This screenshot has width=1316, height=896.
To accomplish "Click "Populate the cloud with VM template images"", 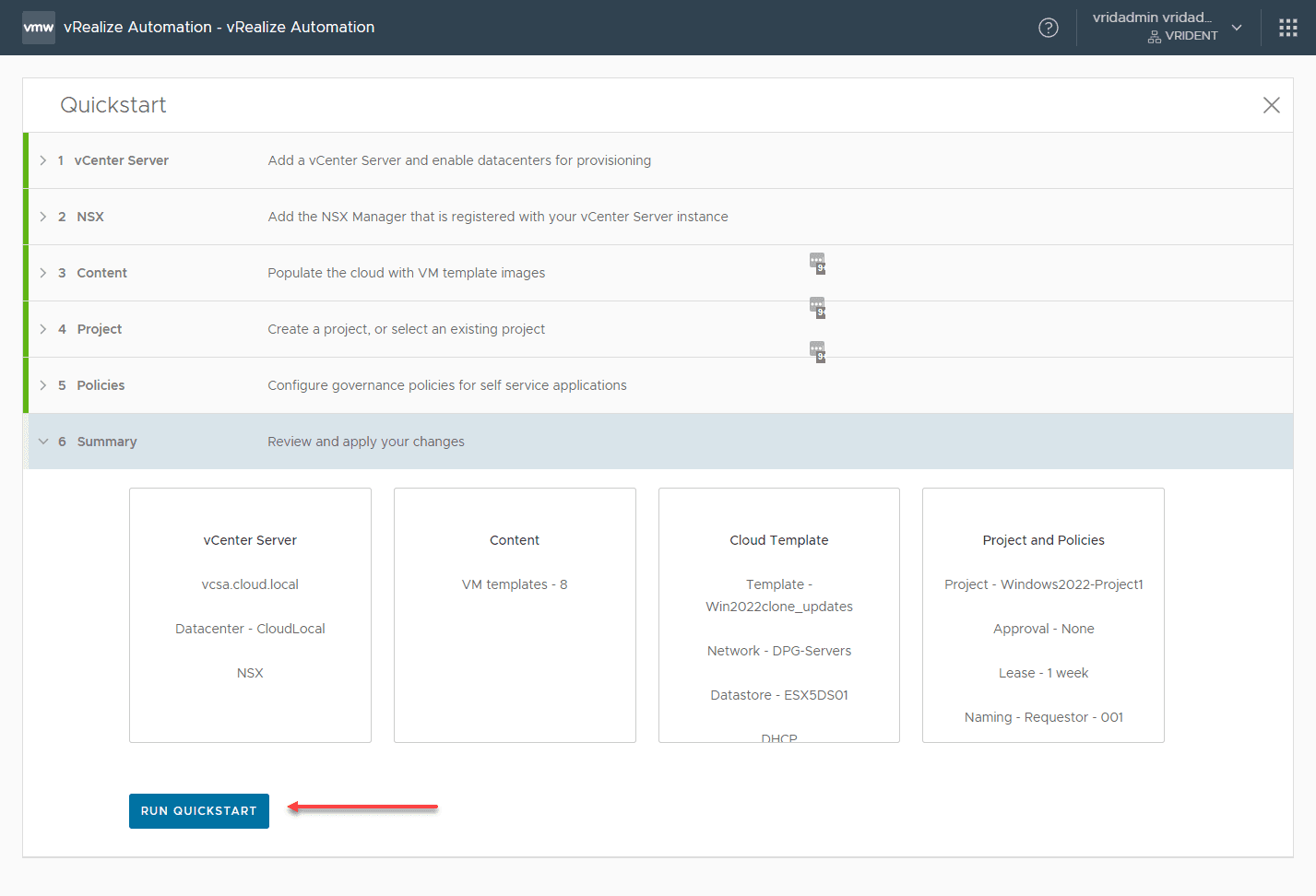I will click(407, 273).
